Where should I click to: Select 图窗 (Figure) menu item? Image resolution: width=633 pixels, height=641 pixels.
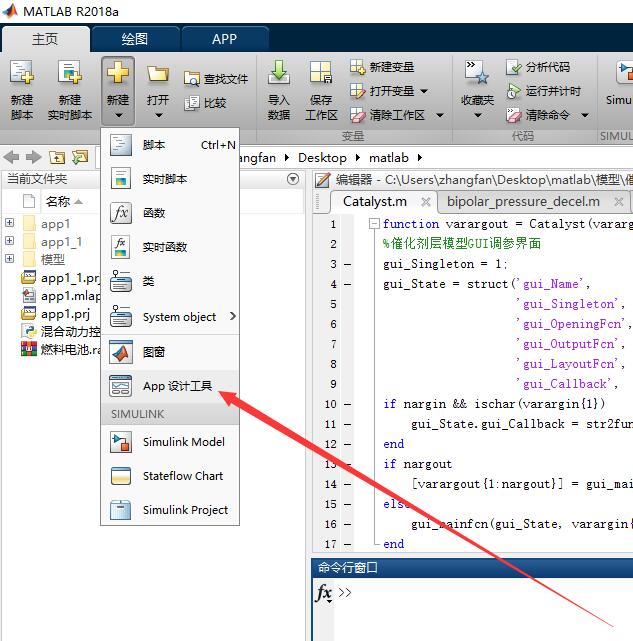170,352
